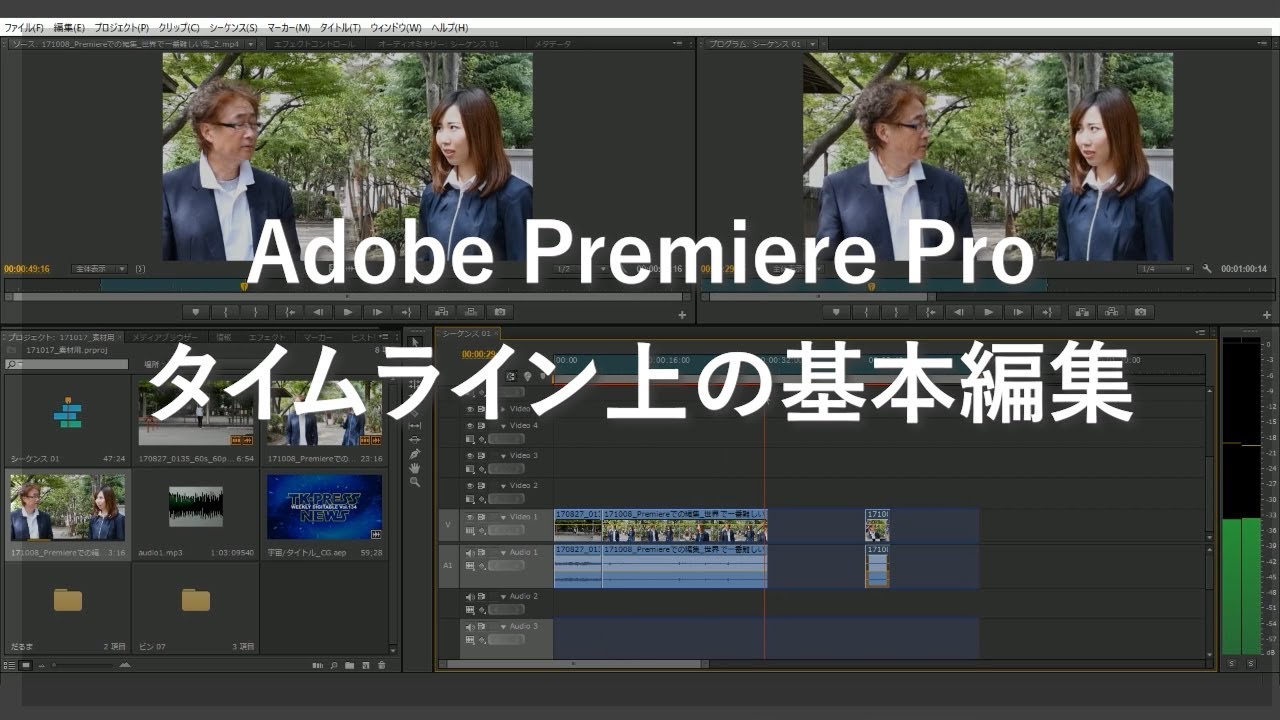1280x720 pixels.
Task: Open the シーケンス(S) menu
Action: [233, 27]
